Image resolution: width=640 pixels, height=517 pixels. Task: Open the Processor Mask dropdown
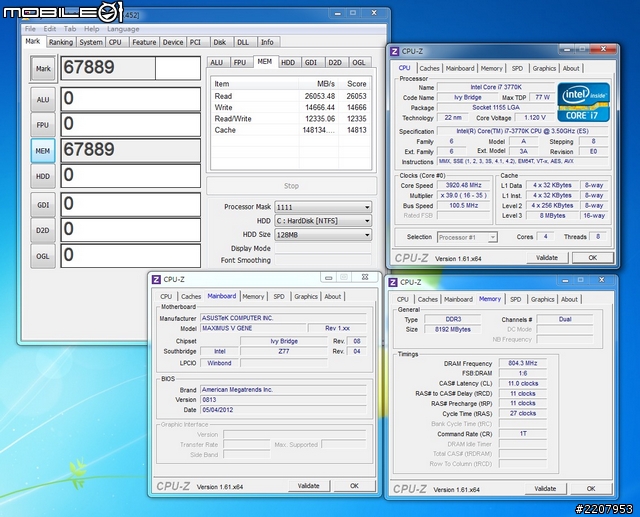point(323,207)
